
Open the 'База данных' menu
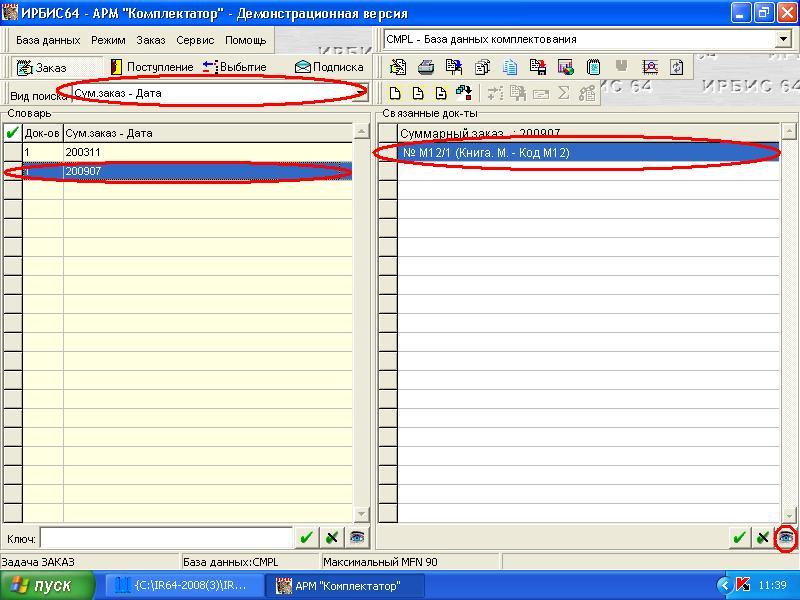coord(48,40)
